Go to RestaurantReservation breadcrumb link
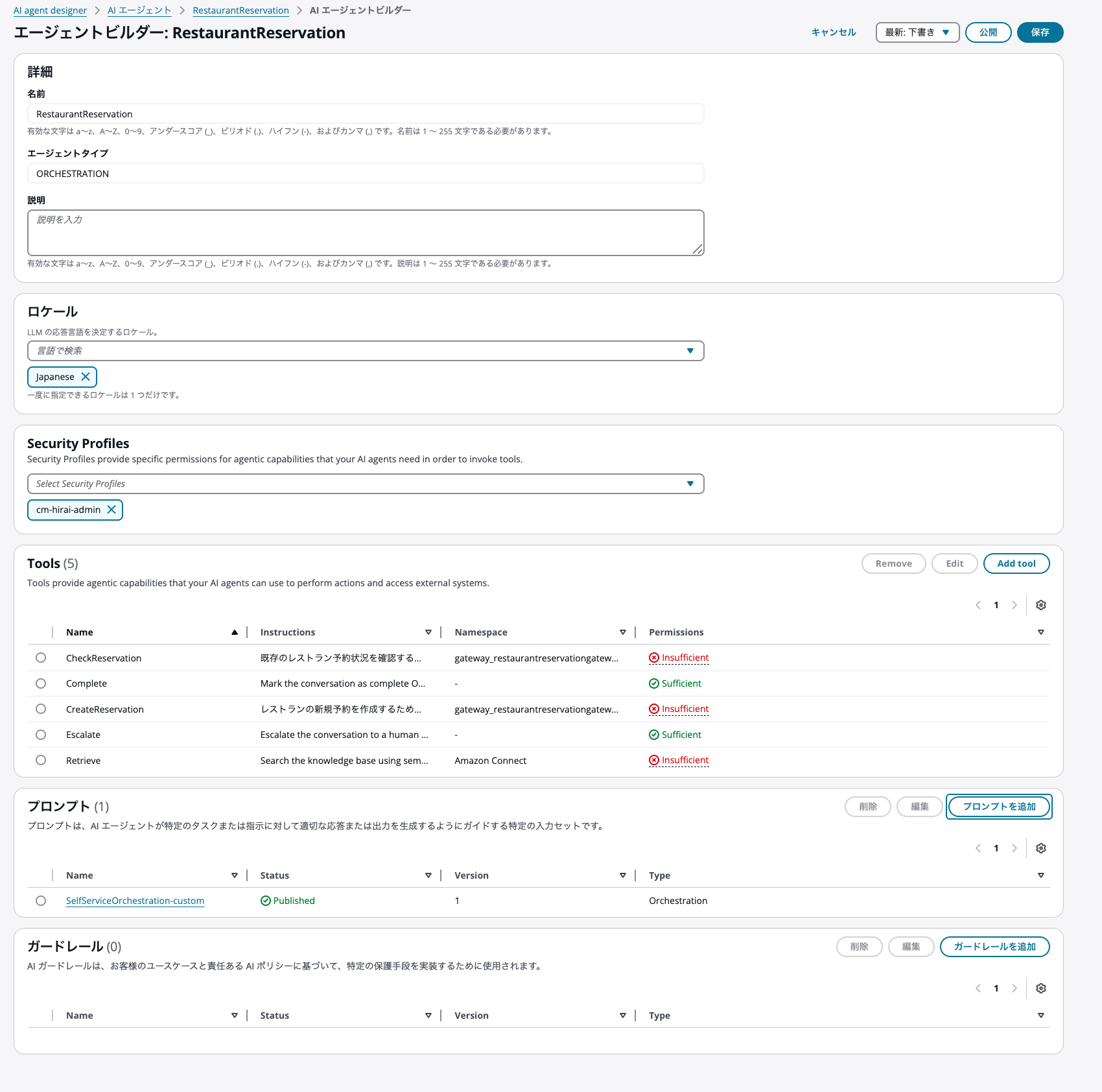The width and height of the screenshot is (1102, 1092). click(240, 10)
